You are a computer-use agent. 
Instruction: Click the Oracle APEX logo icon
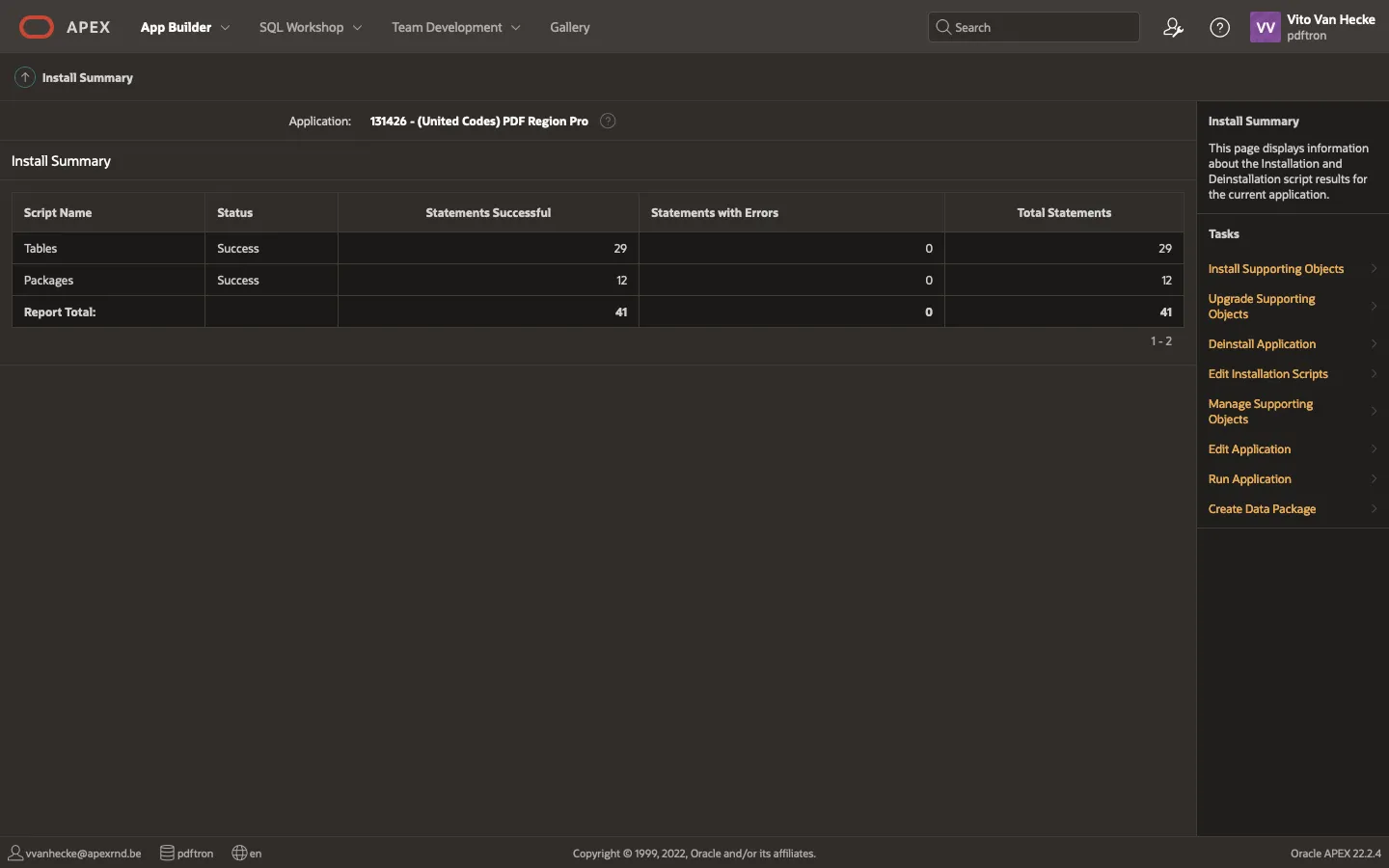(x=37, y=27)
